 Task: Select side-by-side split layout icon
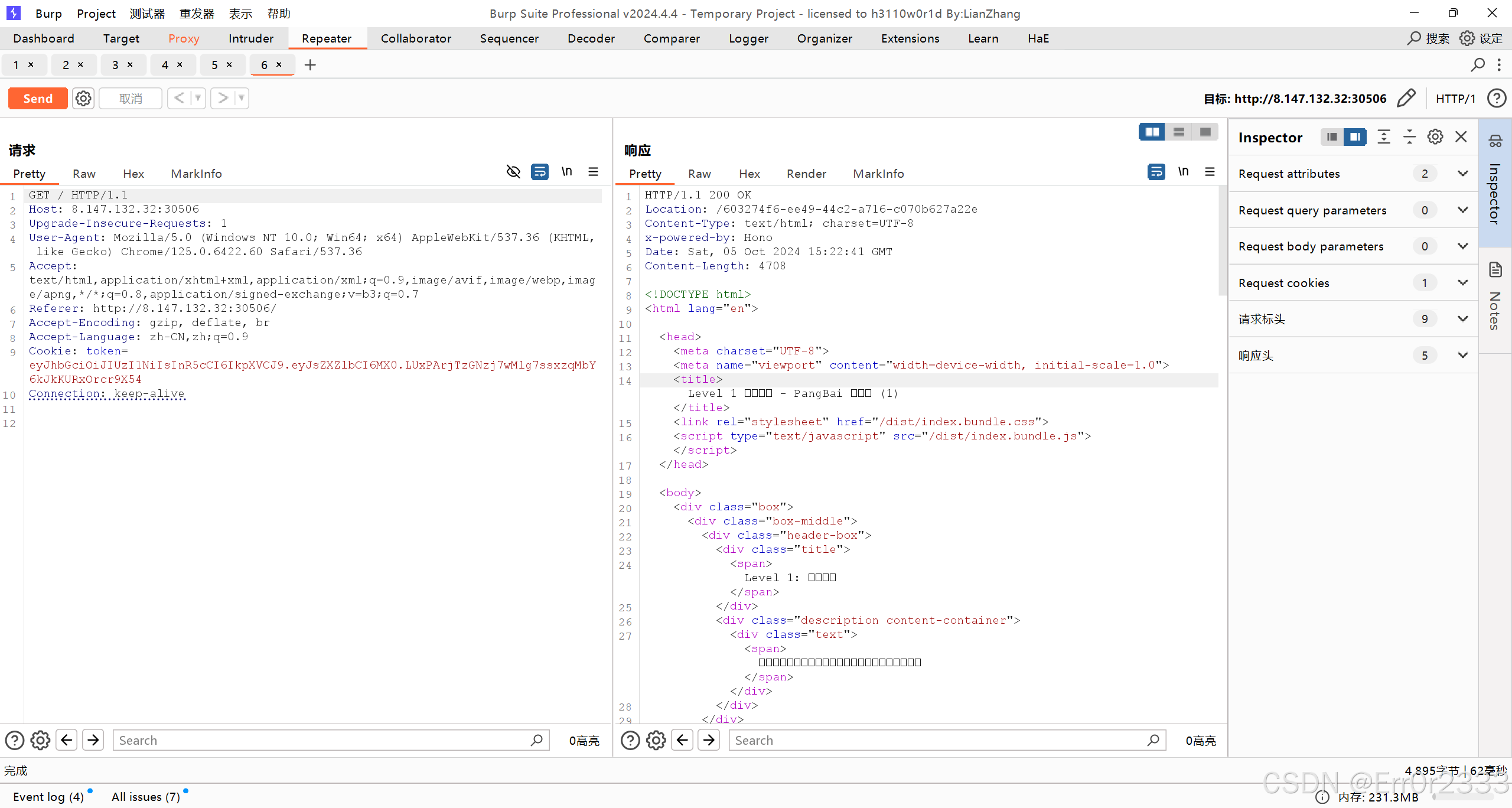click(1152, 132)
